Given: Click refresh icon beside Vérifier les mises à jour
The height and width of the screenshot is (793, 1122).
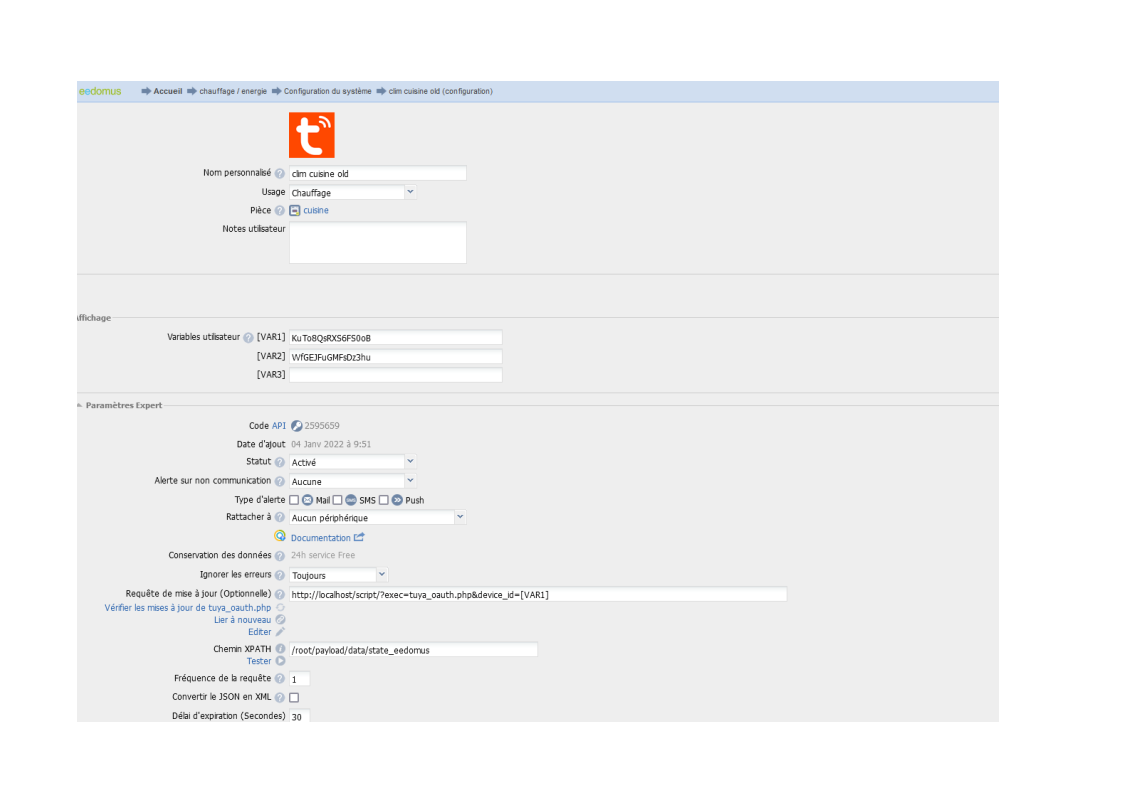Looking at the screenshot, I should (x=280, y=608).
